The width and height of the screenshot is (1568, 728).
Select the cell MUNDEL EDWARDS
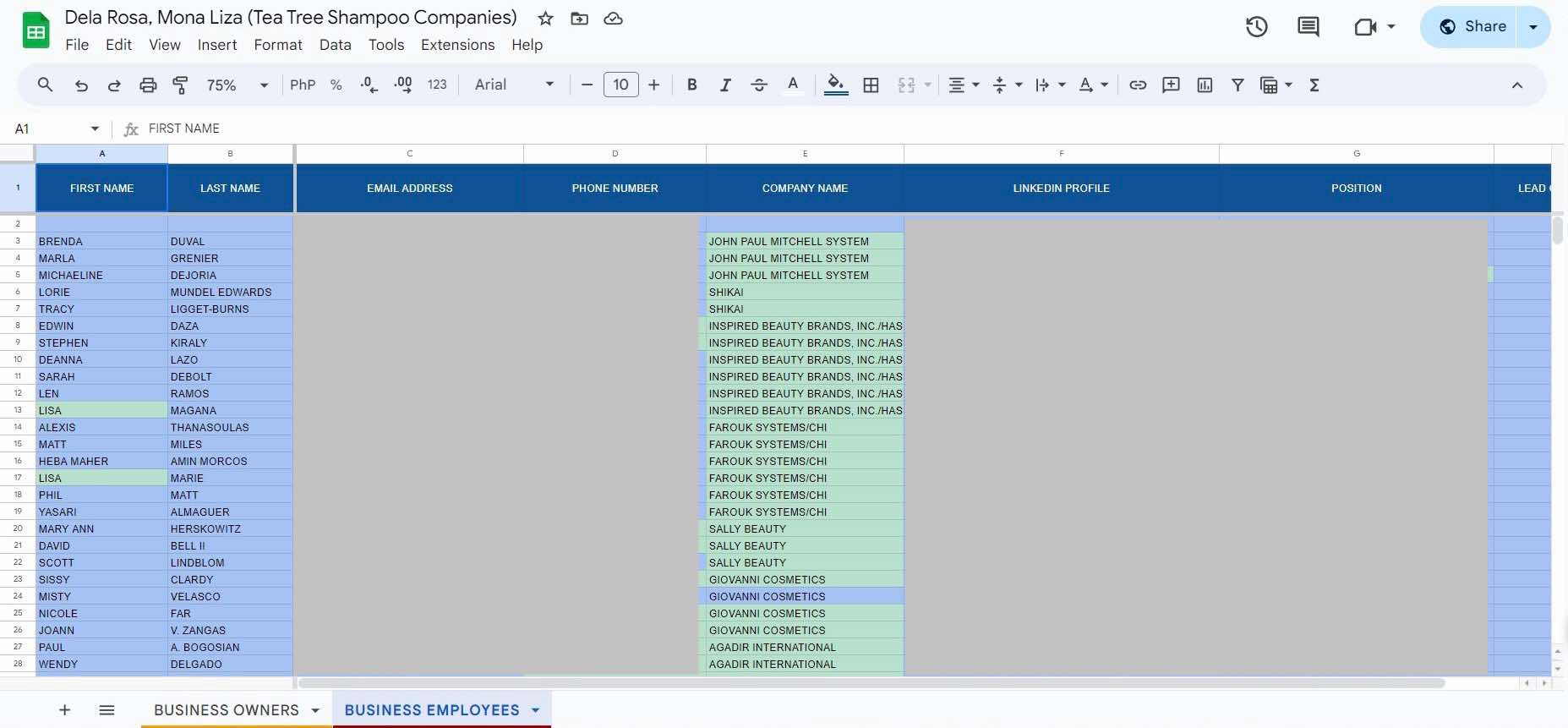point(230,292)
